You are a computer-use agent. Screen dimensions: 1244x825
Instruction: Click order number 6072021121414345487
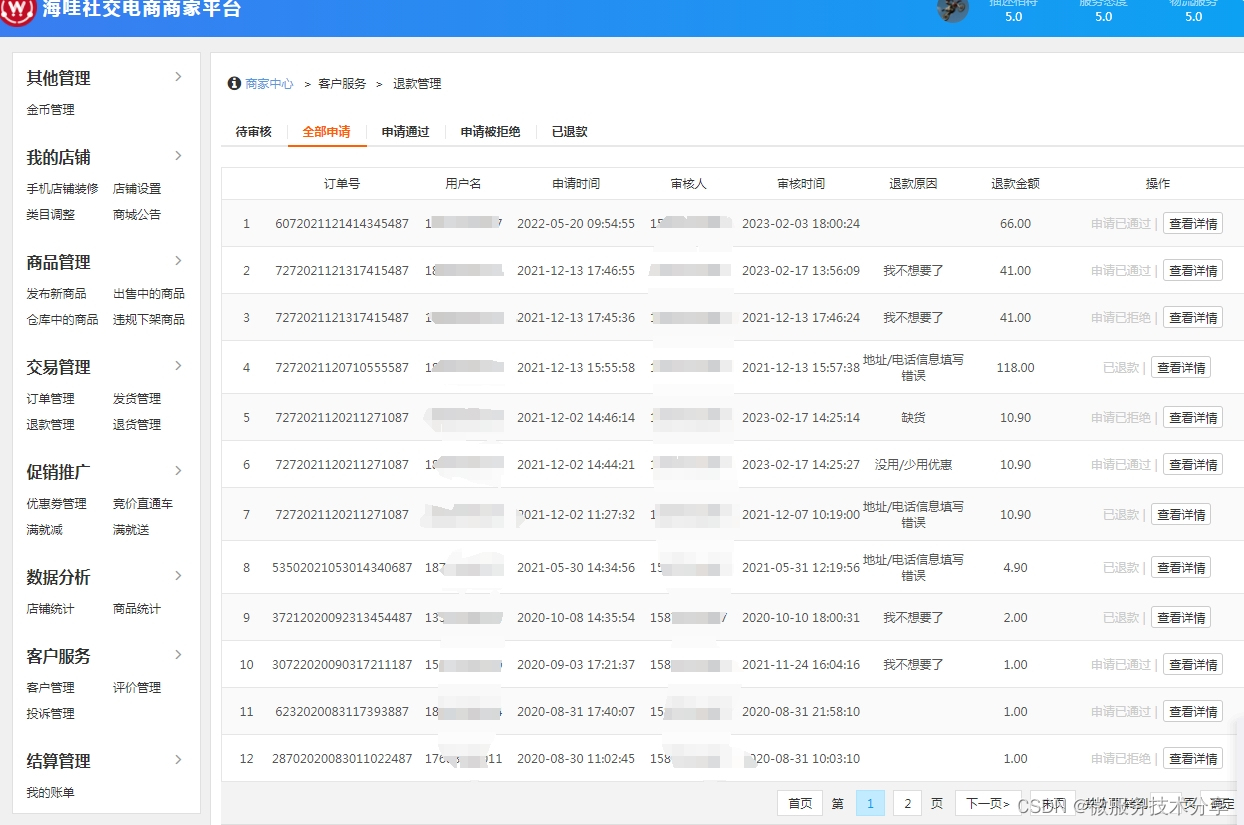(342, 224)
